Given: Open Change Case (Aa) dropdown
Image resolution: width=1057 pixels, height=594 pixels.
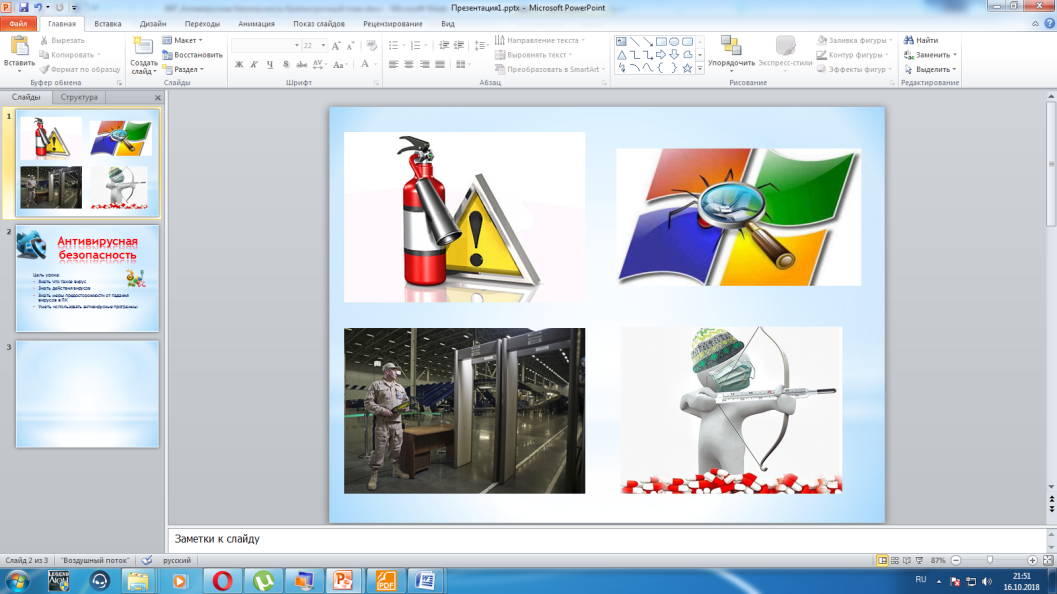Looking at the screenshot, I should pos(340,65).
